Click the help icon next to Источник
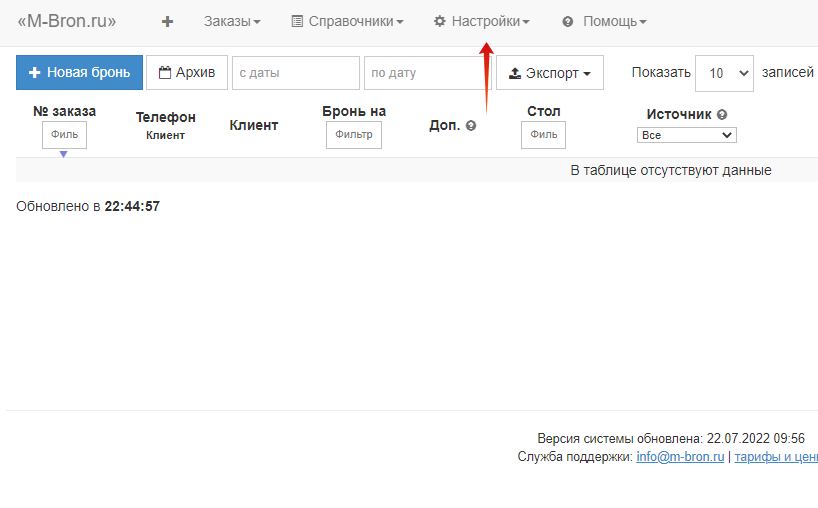The width and height of the screenshot is (818, 508). [722, 115]
